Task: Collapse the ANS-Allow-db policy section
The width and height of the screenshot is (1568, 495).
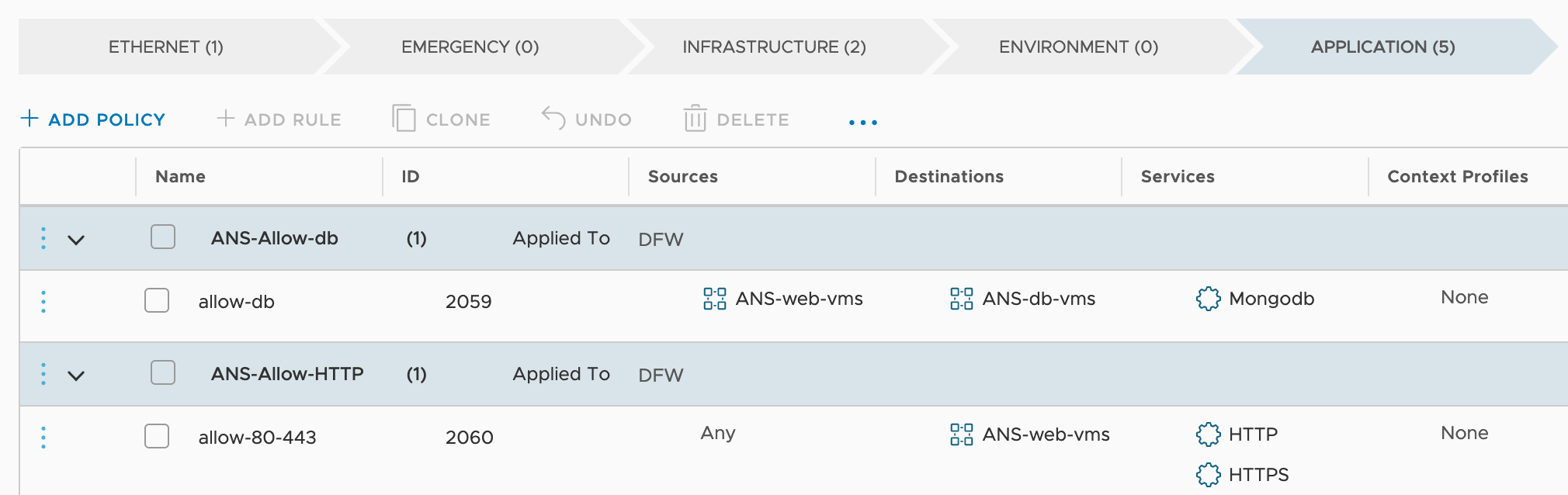Action: [x=76, y=240]
